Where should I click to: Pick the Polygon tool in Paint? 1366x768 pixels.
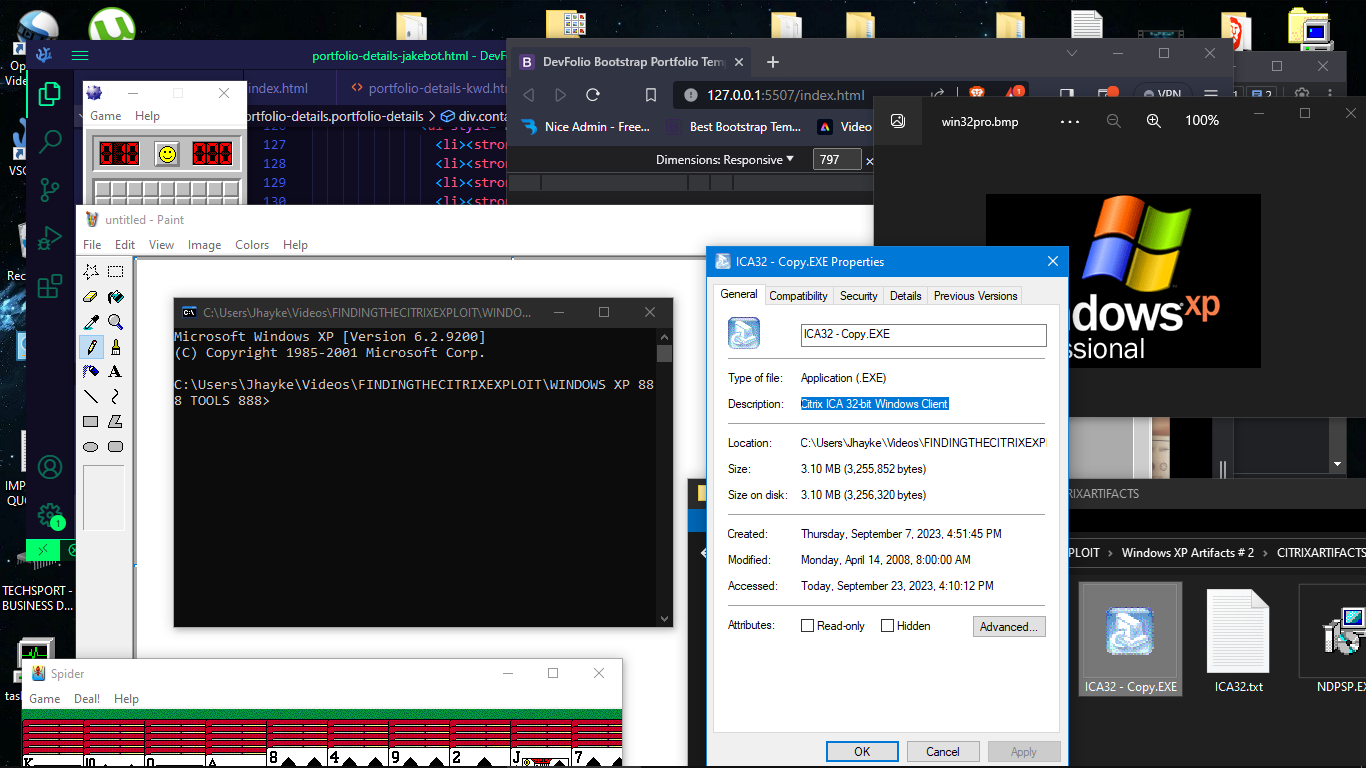click(x=116, y=422)
